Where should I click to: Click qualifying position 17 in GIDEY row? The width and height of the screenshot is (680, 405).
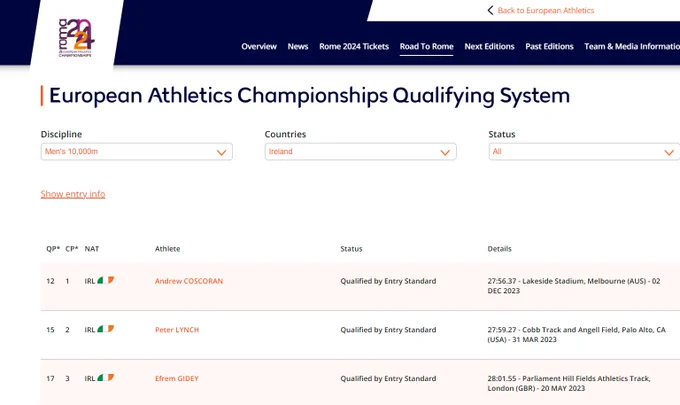[50, 379]
